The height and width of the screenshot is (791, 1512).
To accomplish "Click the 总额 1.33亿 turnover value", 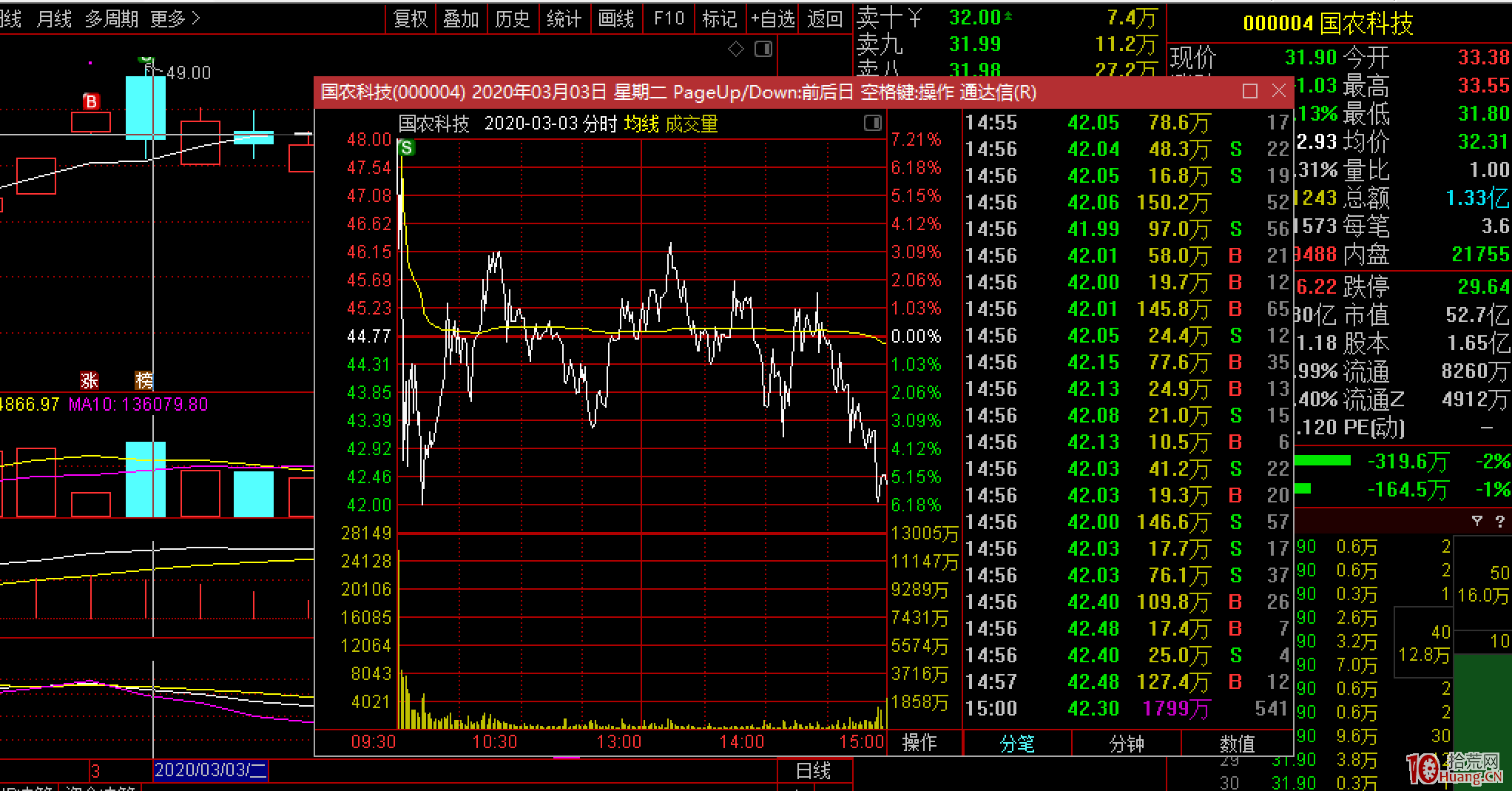I will coord(1477,198).
